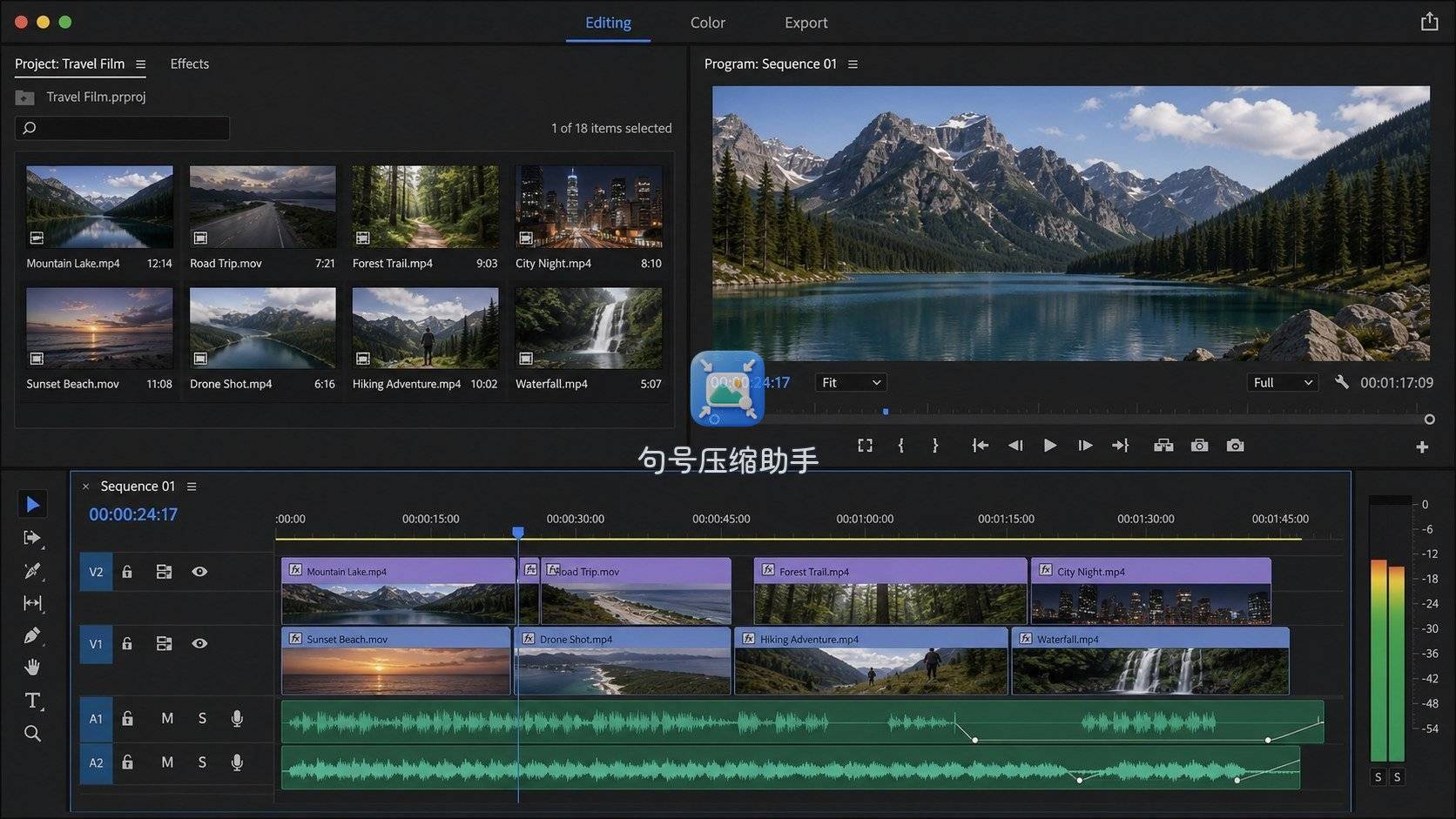This screenshot has height=819, width=1456.
Task: Open the Fit zoom level dropdown
Action: [x=851, y=382]
